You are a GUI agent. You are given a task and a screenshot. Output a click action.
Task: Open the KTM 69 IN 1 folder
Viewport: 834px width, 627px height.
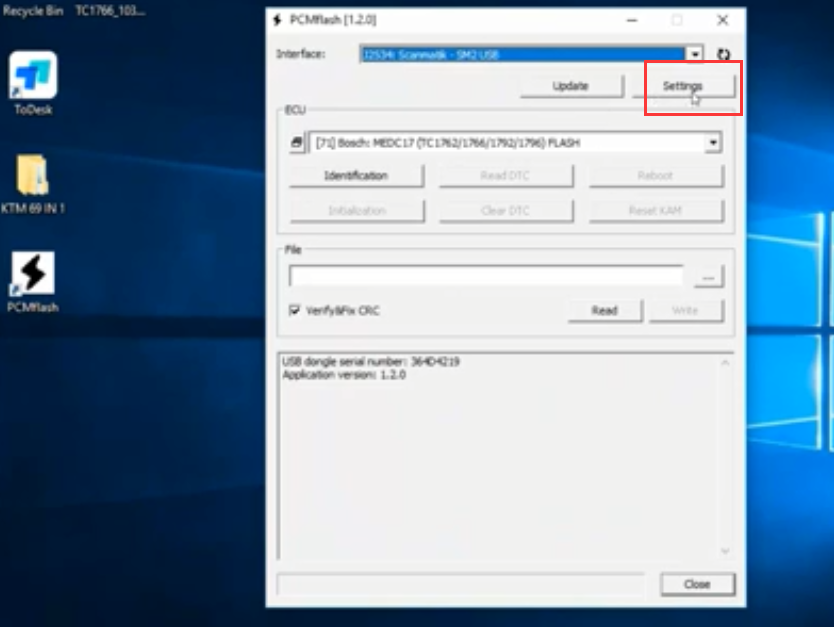point(32,183)
